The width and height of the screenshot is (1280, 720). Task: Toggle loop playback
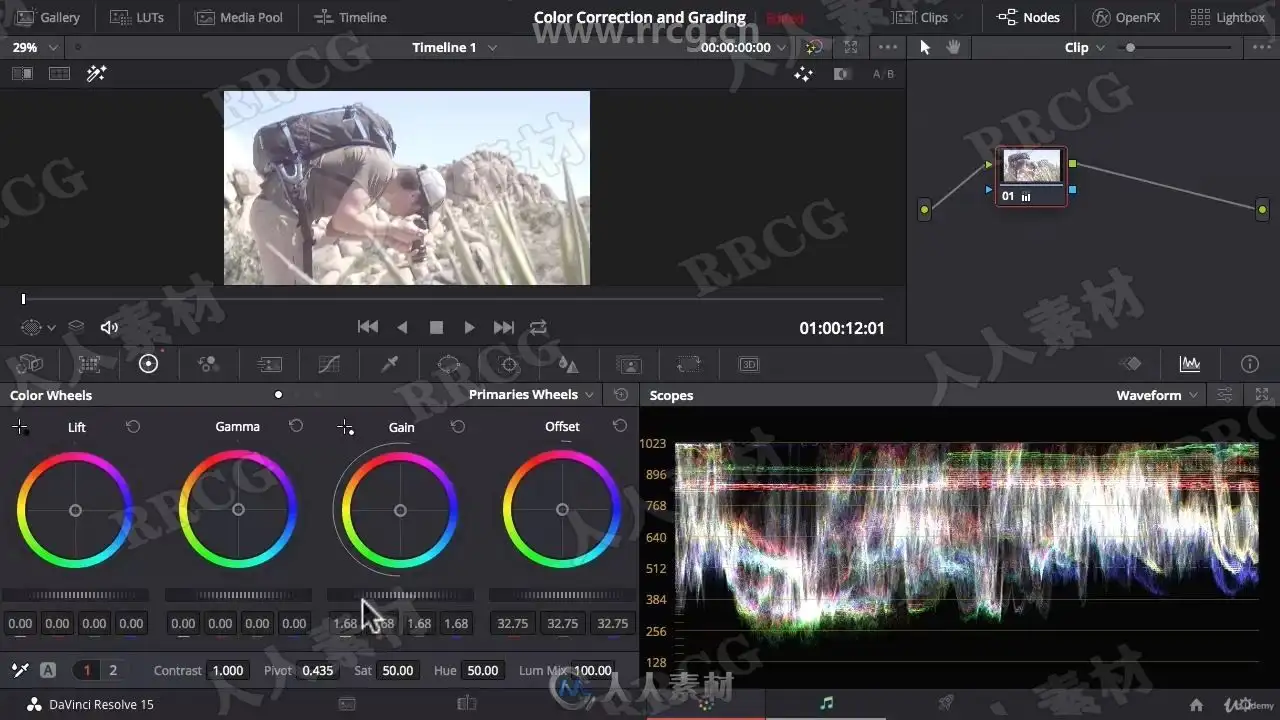click(539, 327)
